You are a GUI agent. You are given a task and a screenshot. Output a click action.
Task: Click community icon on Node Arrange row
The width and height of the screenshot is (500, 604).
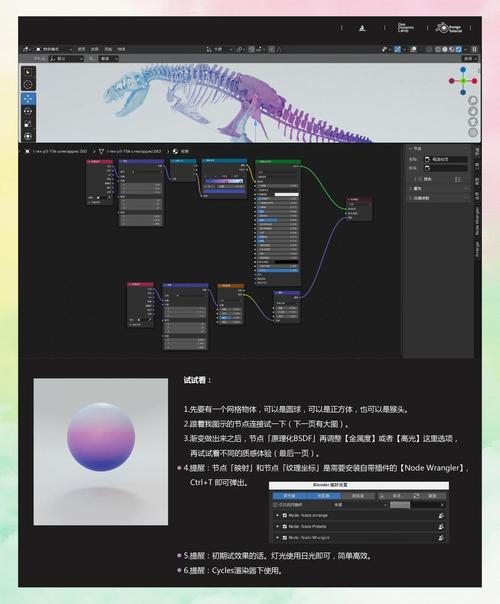click(x=441, y=515)
